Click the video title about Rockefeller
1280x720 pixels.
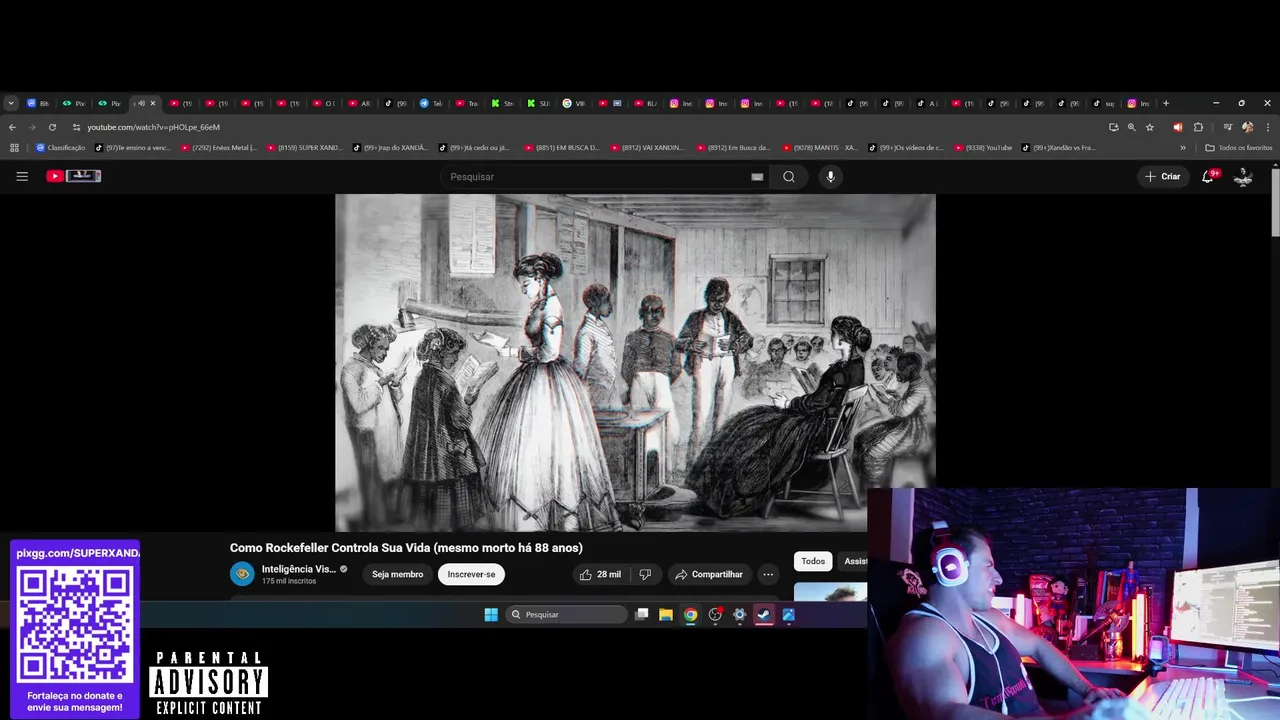[406, 548]
